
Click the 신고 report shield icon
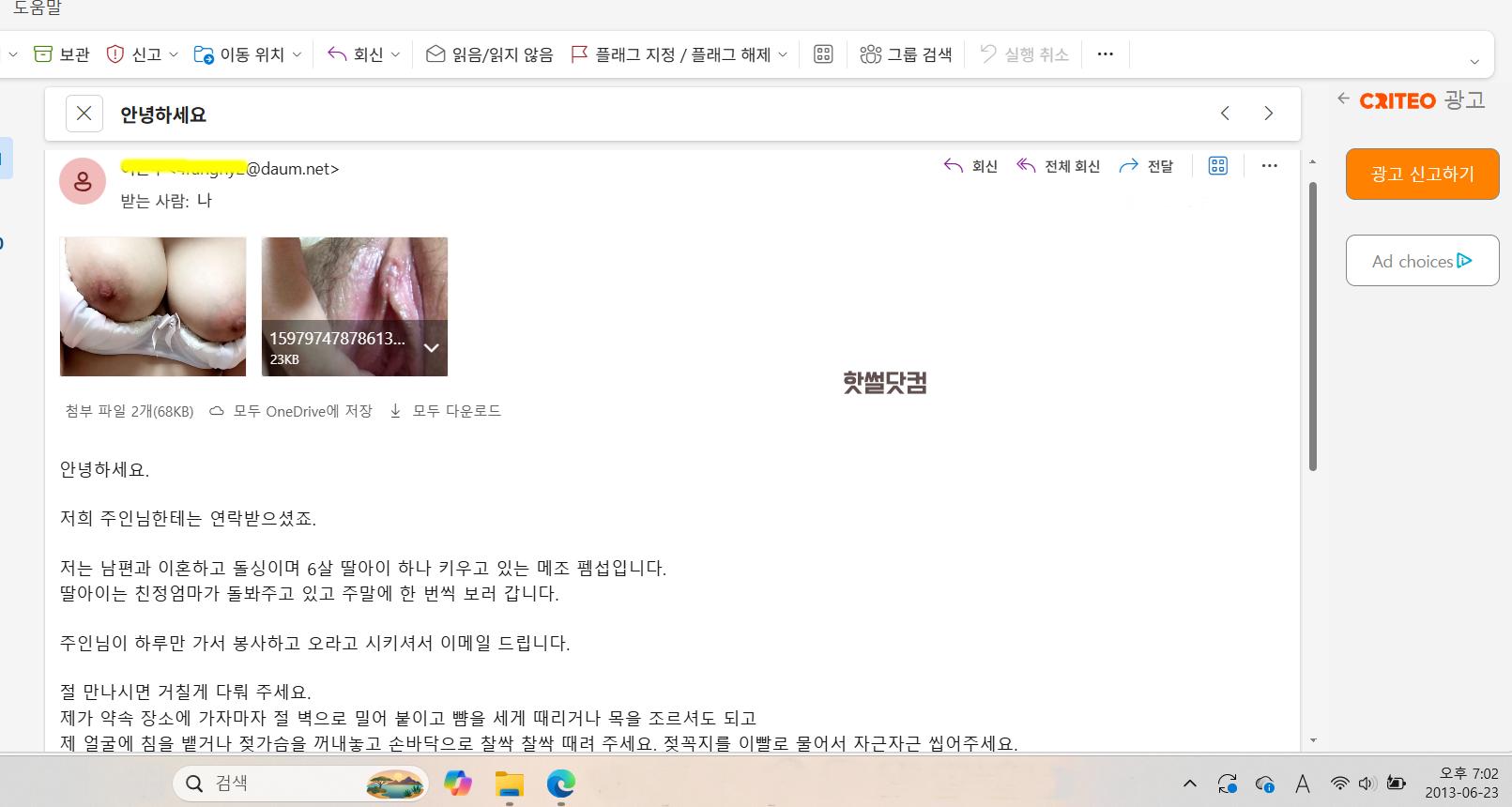(x=115, y=54)
